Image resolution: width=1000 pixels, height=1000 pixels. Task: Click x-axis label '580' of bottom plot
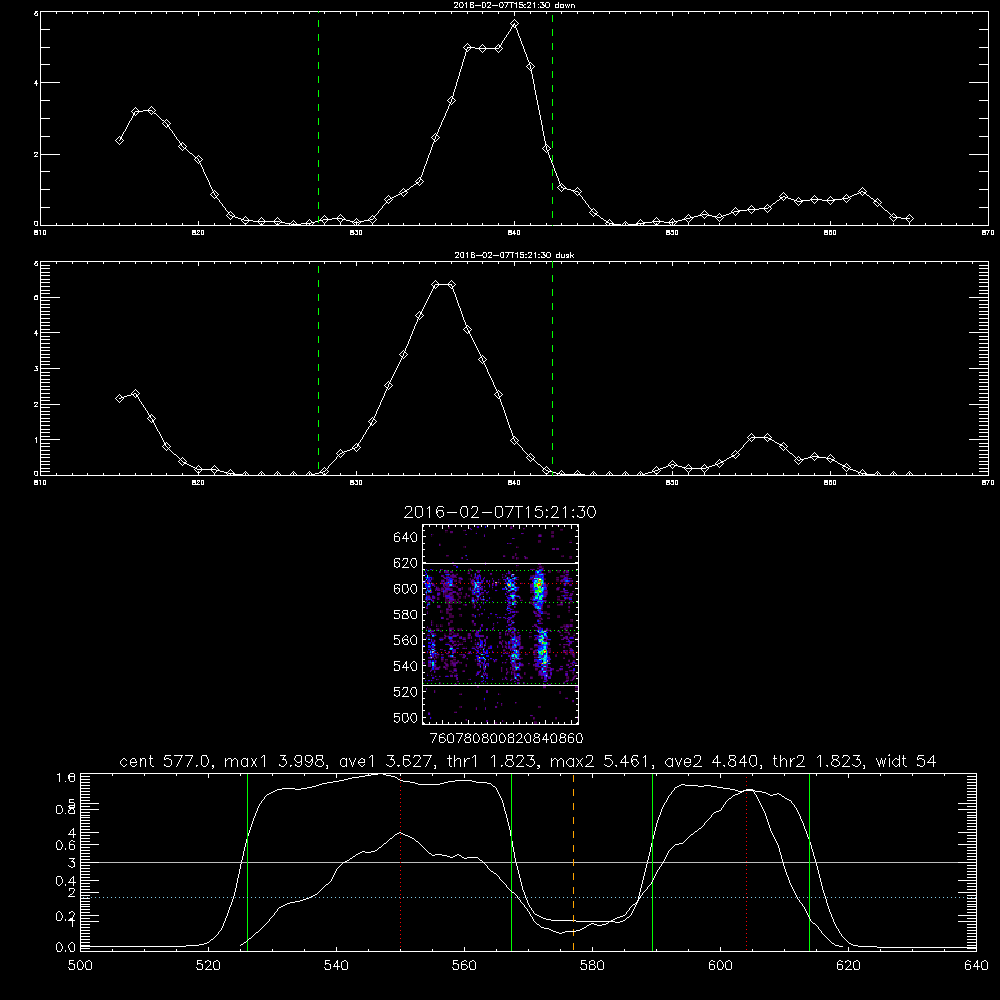pyautogui.click(x=592, y=966)
